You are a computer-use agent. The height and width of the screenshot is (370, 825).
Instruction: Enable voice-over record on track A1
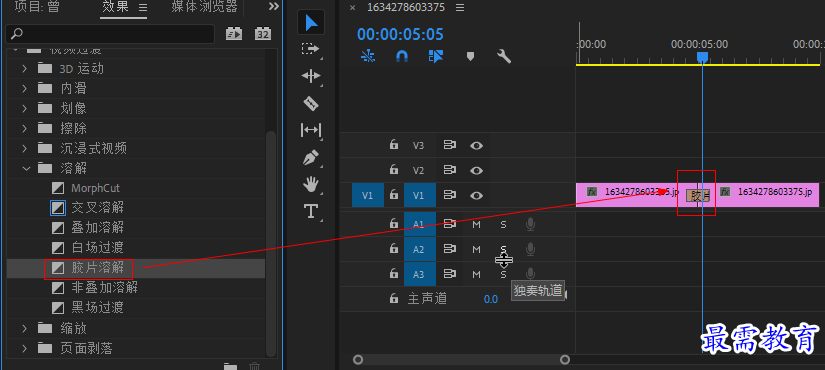coord(530,225)
